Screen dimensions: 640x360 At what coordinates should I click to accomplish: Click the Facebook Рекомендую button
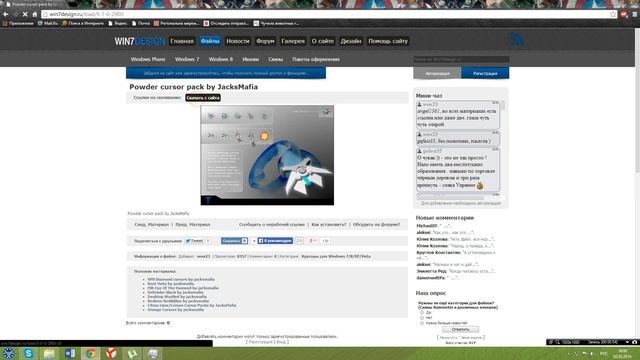point(275,241)
